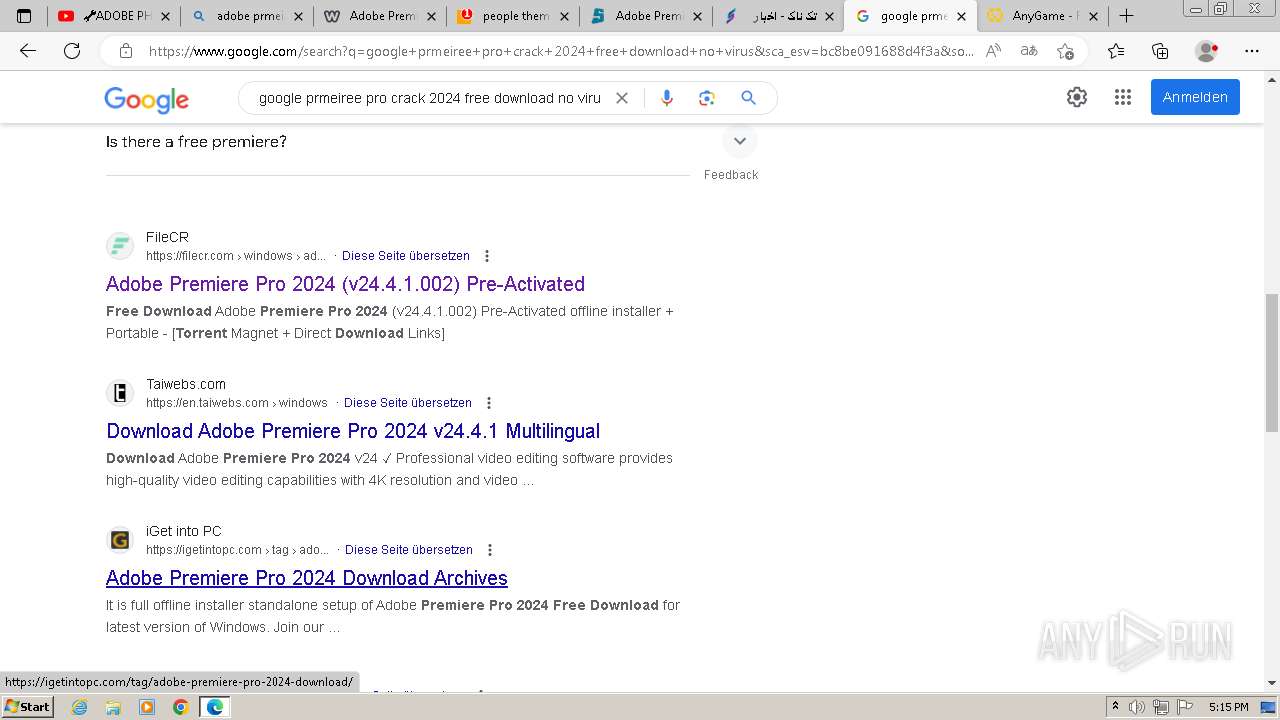Clear the Google search box text
Screen dimensions: 1280x720
point(622,98)
